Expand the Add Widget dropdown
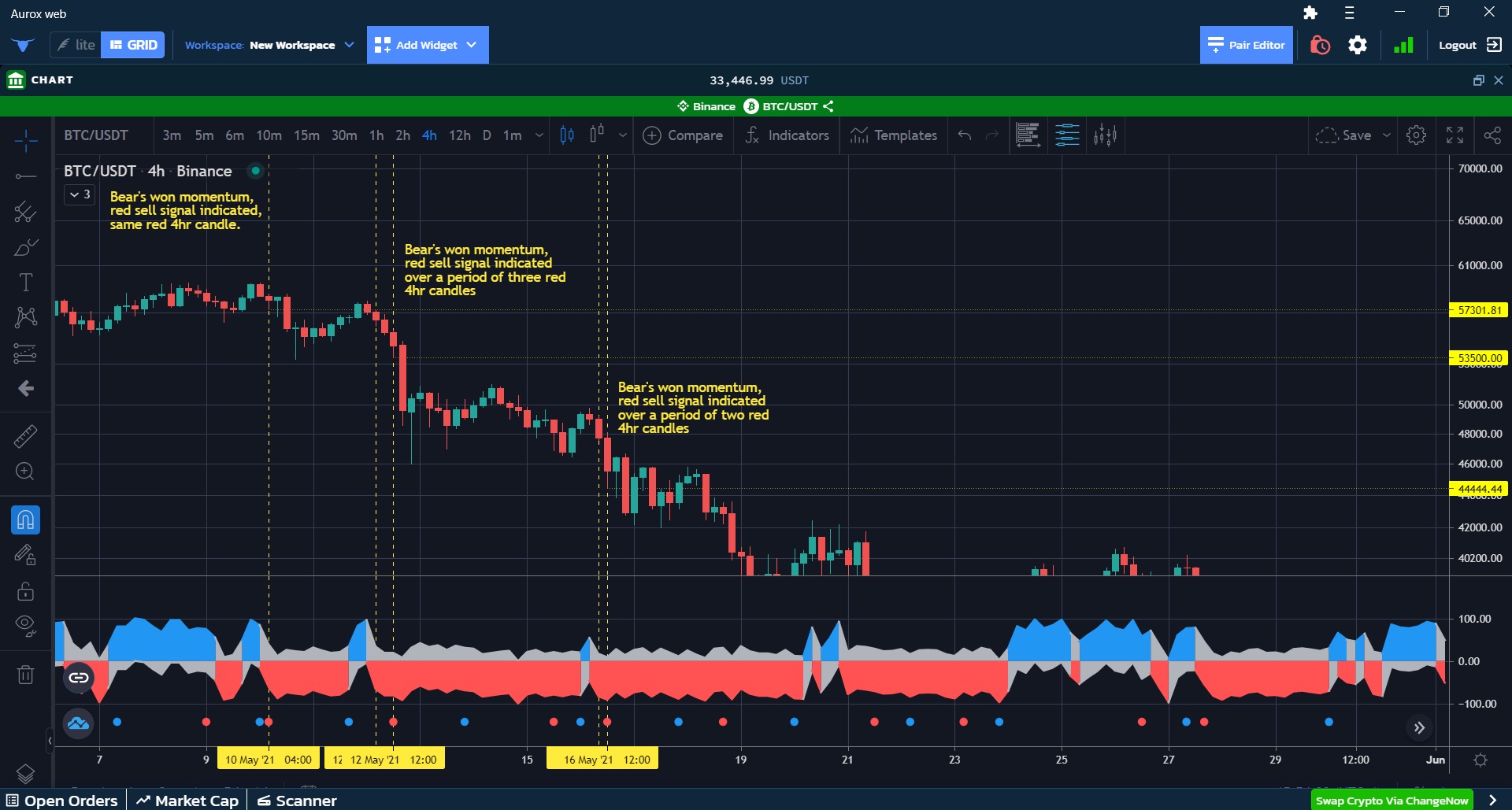 click(471, 45)
